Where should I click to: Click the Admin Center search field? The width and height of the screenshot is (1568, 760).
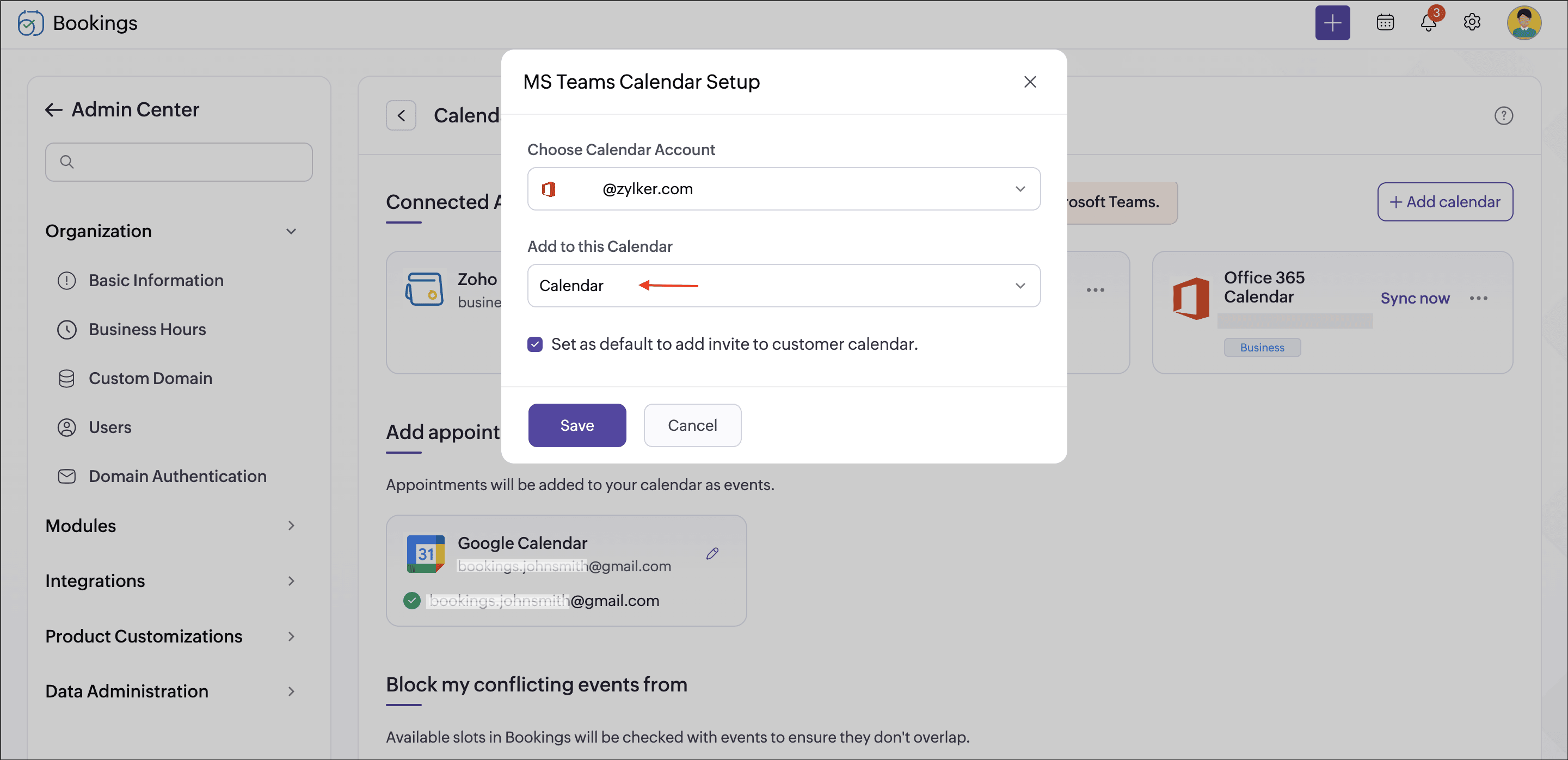pyautogui.click(x=179, y=162)
